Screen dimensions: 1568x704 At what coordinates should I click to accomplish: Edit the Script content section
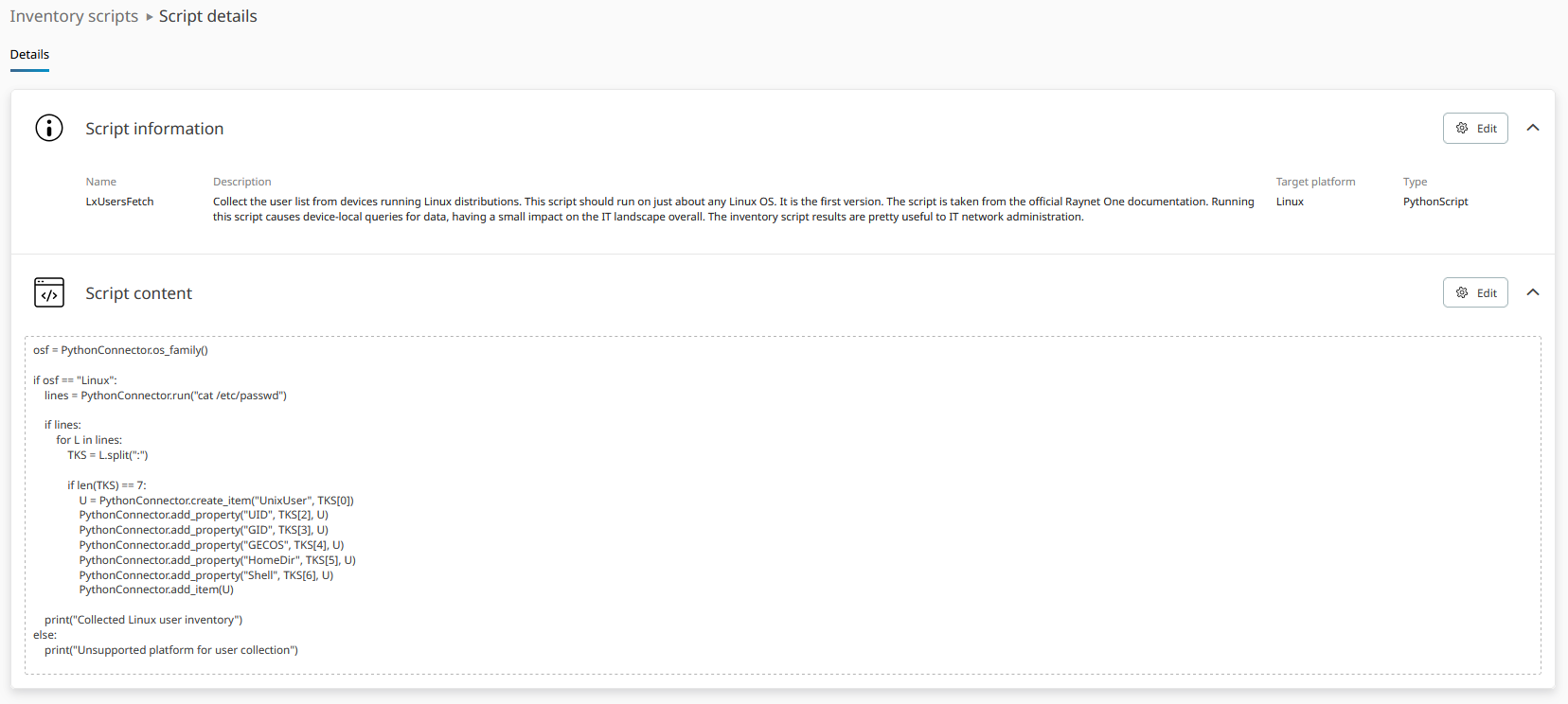1475,292
